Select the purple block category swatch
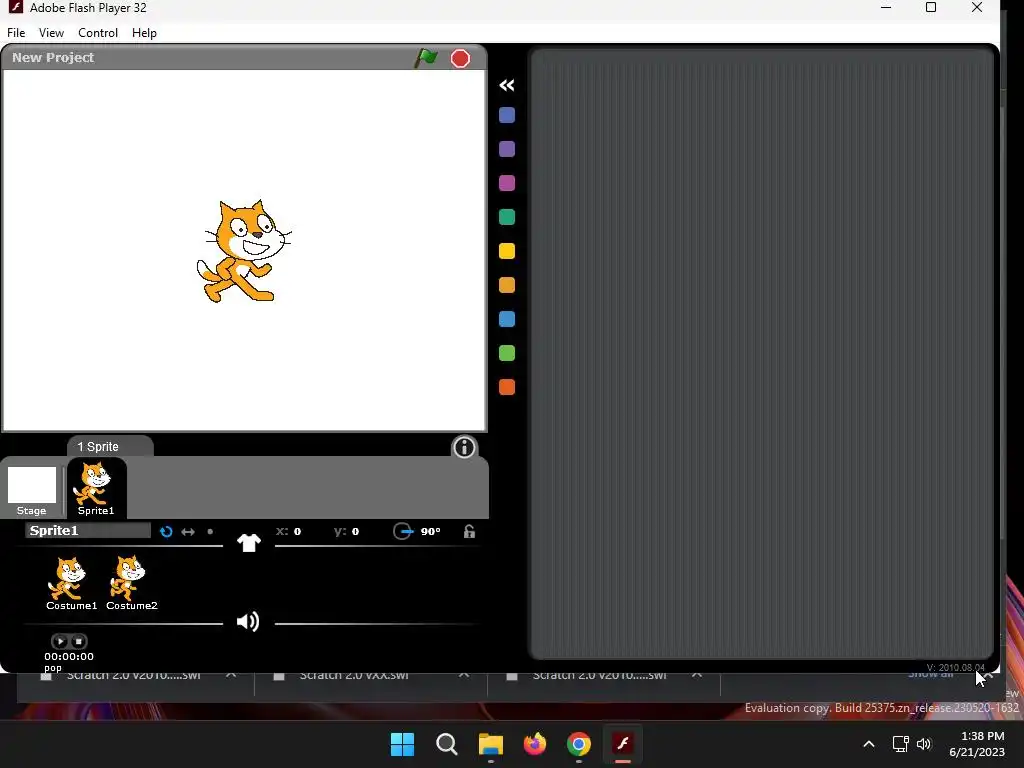 tap(507, 150)
